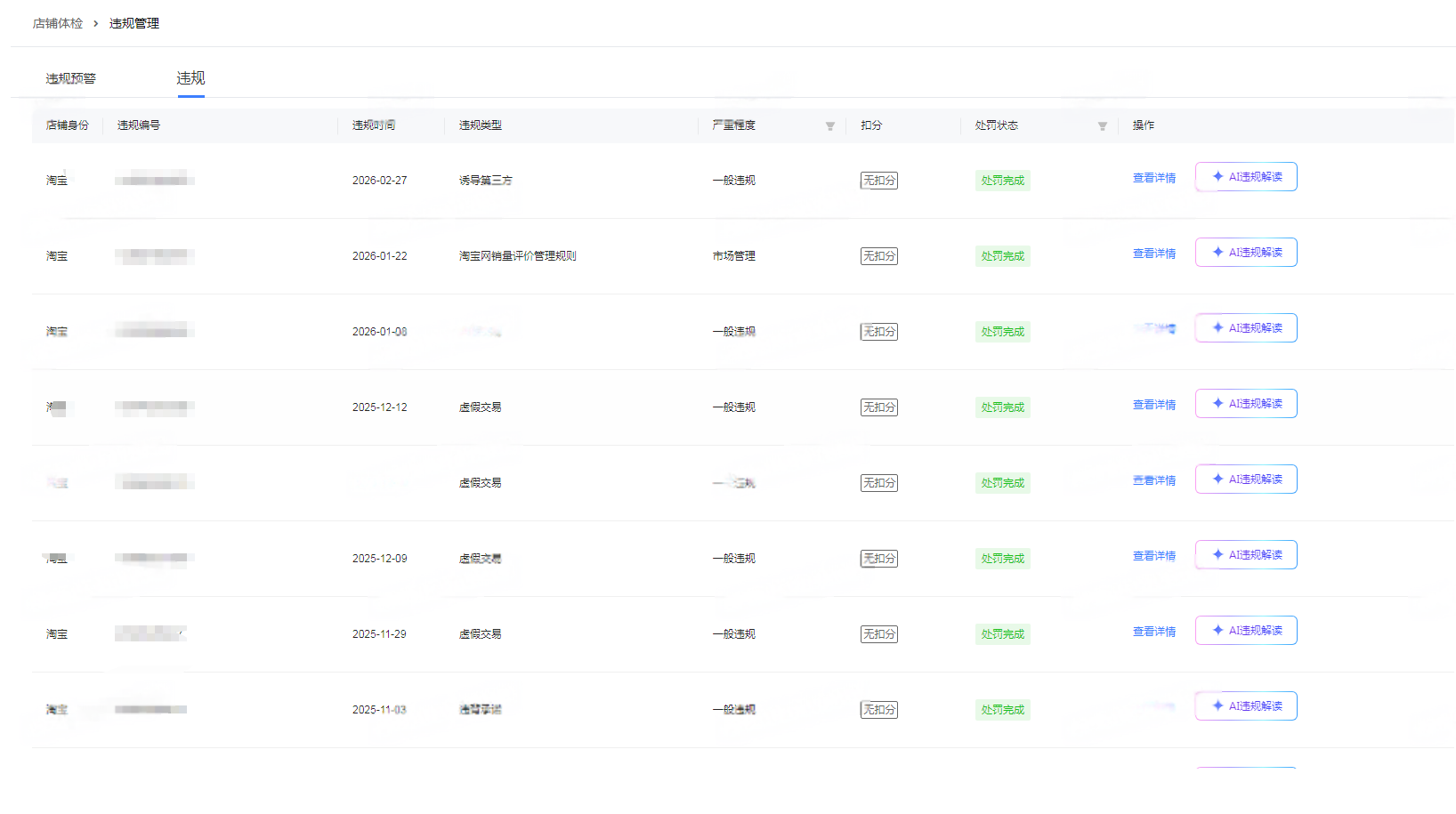Launch AI违规解读 for the 2025-11-03 violation

click(x=1246, y=706)
